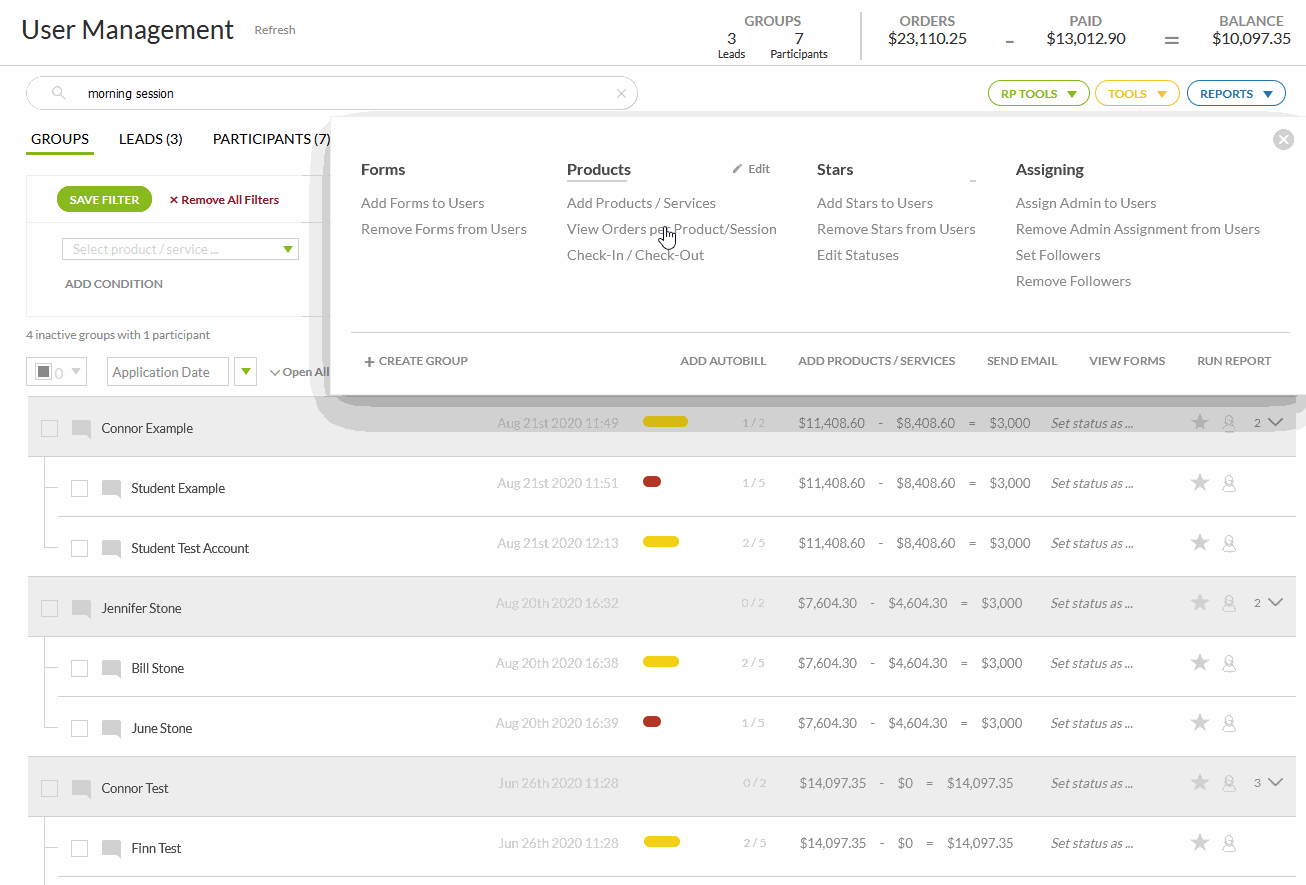Click the yellow status bar for Connor Example
The width and height of the screenshot is (1306, 885).
tap(665, 422)
